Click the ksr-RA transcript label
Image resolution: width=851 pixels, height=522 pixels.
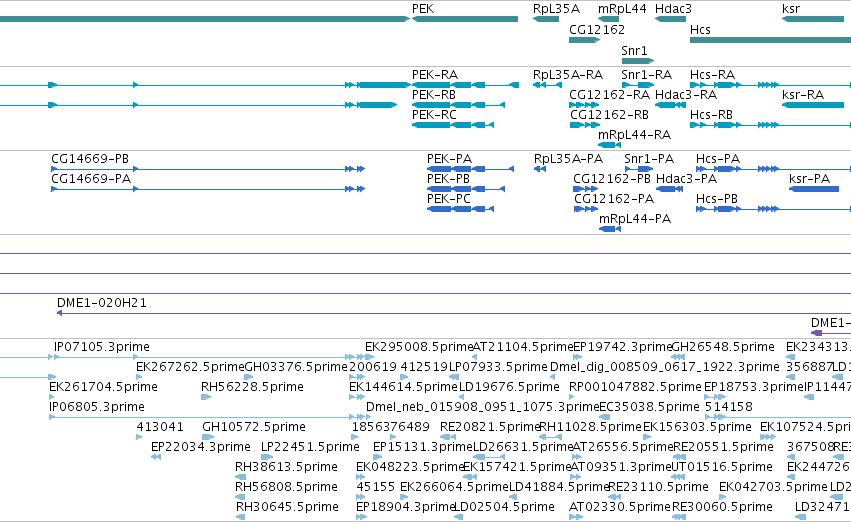(803, 94)
